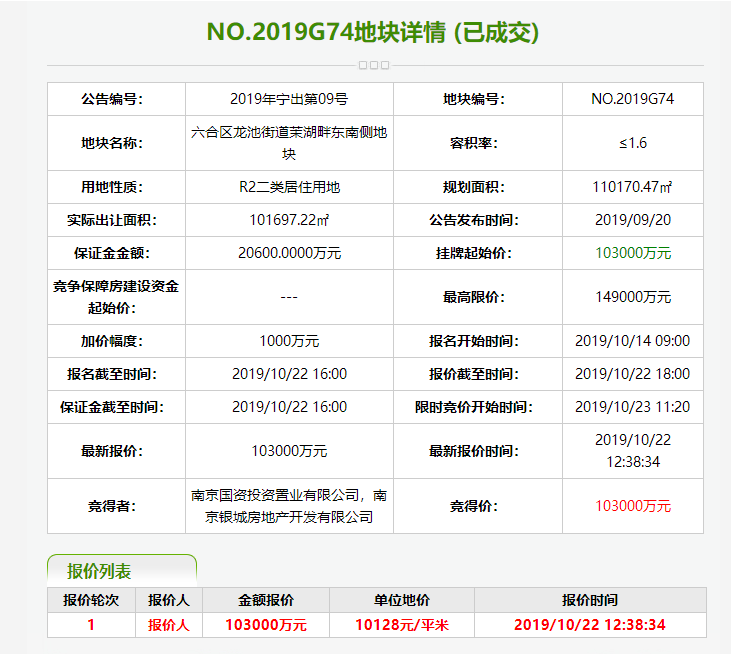Select bid amount 103000万元 in bid list
Image resolution: width=731 pixels, height=654 pixels.
coord(266,625)
